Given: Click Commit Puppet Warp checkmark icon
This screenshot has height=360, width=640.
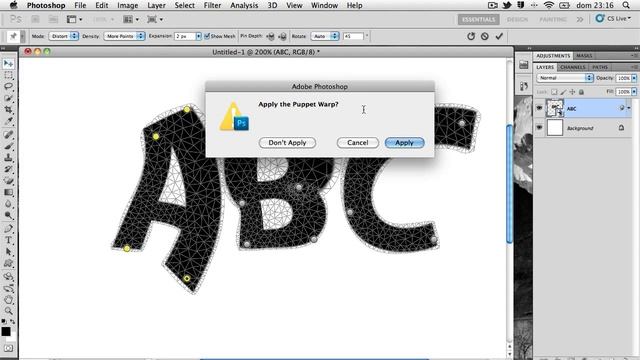Looking at the screenshot, I should pyautogui.click(x=499, y=36).
